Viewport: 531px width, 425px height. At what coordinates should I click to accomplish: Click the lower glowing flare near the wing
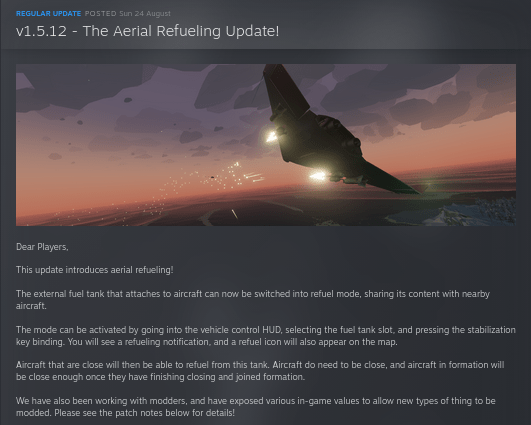tap(318, 176)
